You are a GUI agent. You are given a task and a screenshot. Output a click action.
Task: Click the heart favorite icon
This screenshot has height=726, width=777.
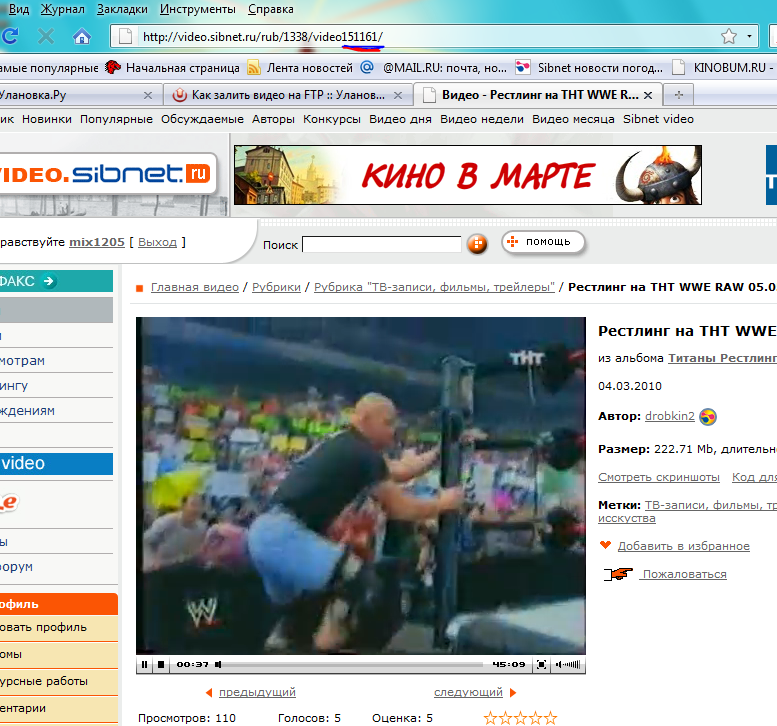pos(605,545)
